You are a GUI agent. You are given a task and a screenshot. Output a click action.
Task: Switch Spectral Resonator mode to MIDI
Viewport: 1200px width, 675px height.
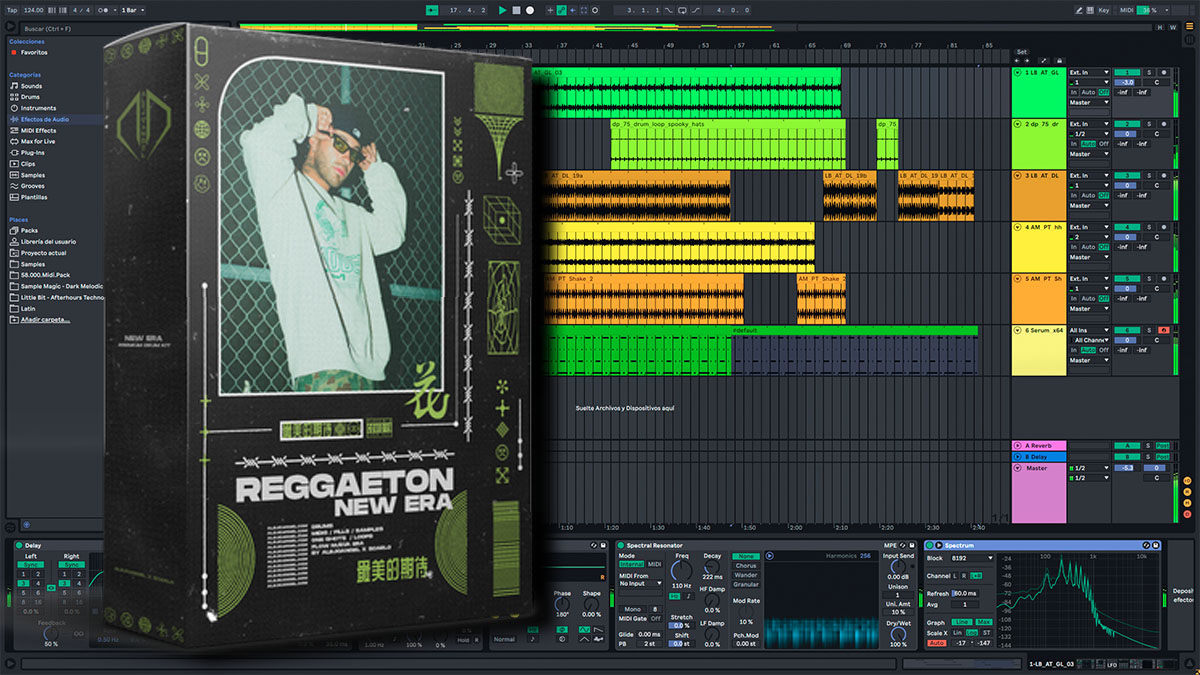(654, 565)
